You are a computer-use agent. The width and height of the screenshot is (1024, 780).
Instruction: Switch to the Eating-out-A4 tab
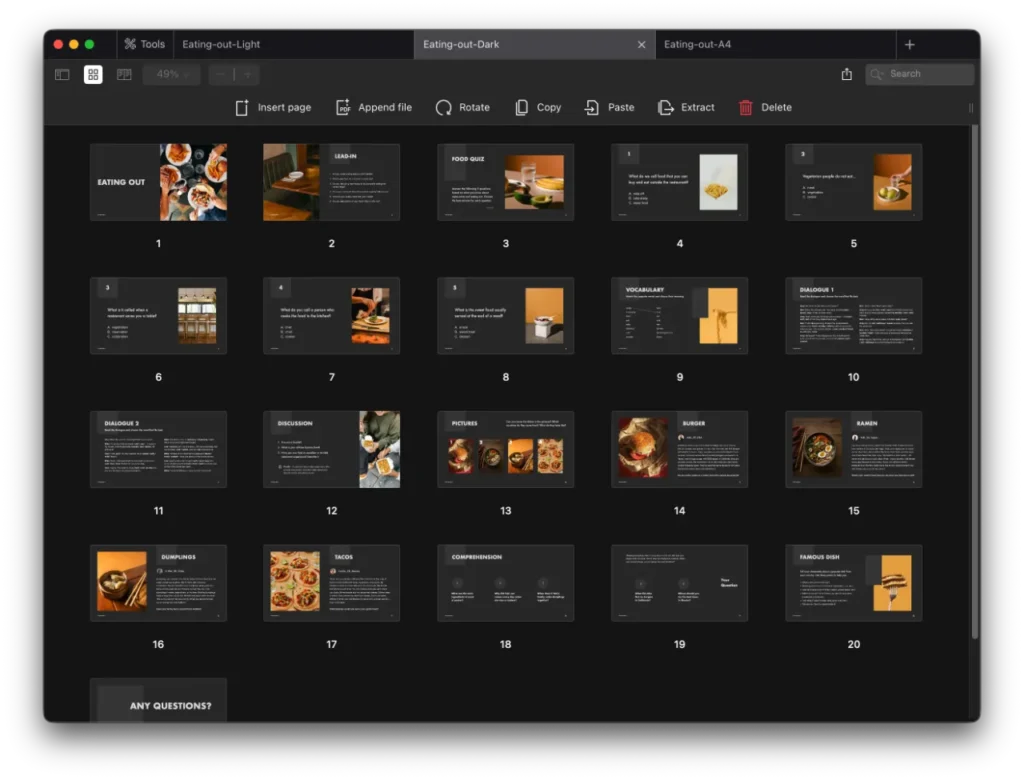pyautogui.click(x=774, y=44)
